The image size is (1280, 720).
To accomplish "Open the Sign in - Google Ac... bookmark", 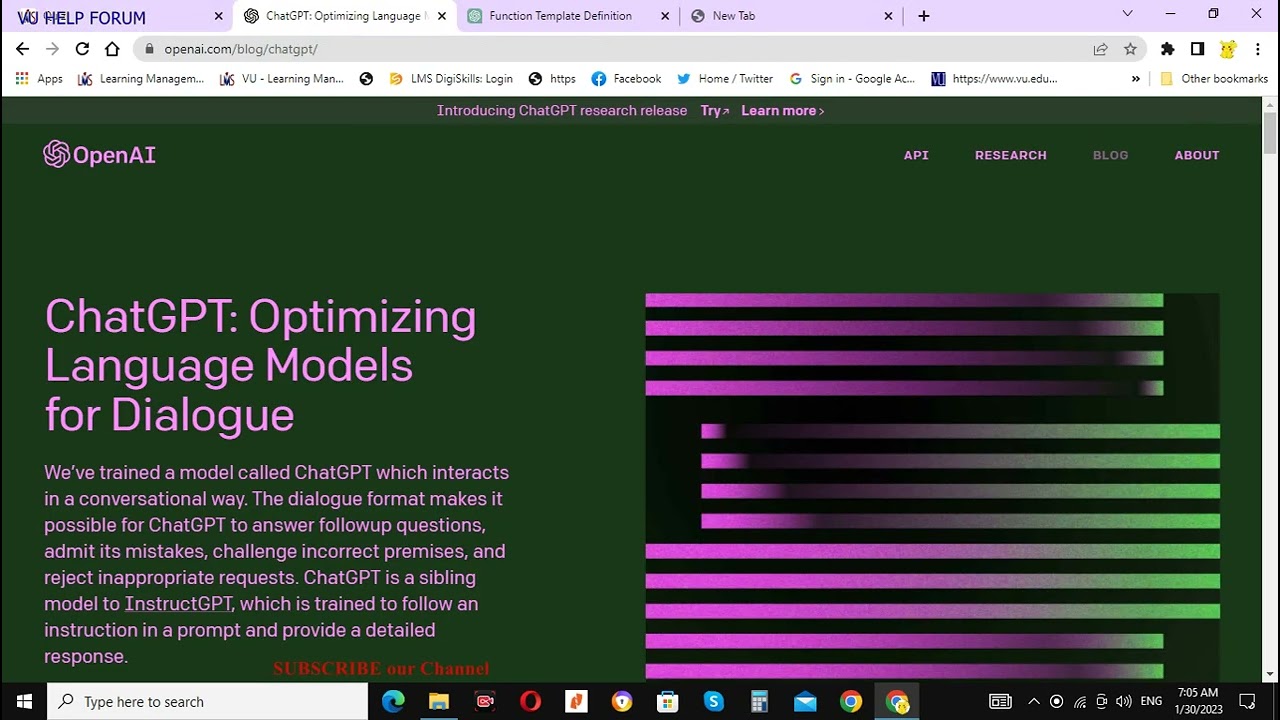I will tap(852, 78).
